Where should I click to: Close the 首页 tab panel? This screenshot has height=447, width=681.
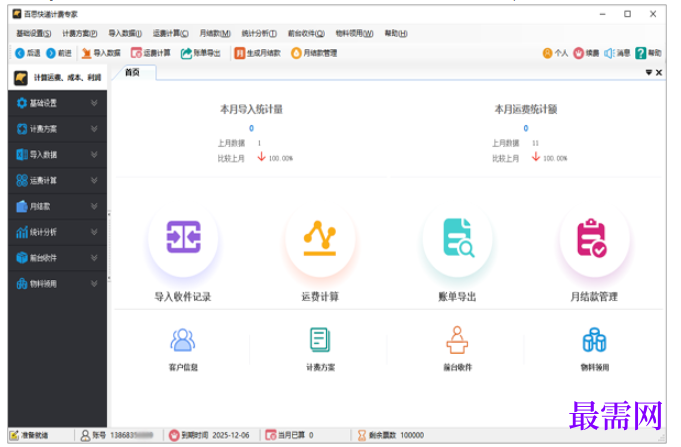659,73
